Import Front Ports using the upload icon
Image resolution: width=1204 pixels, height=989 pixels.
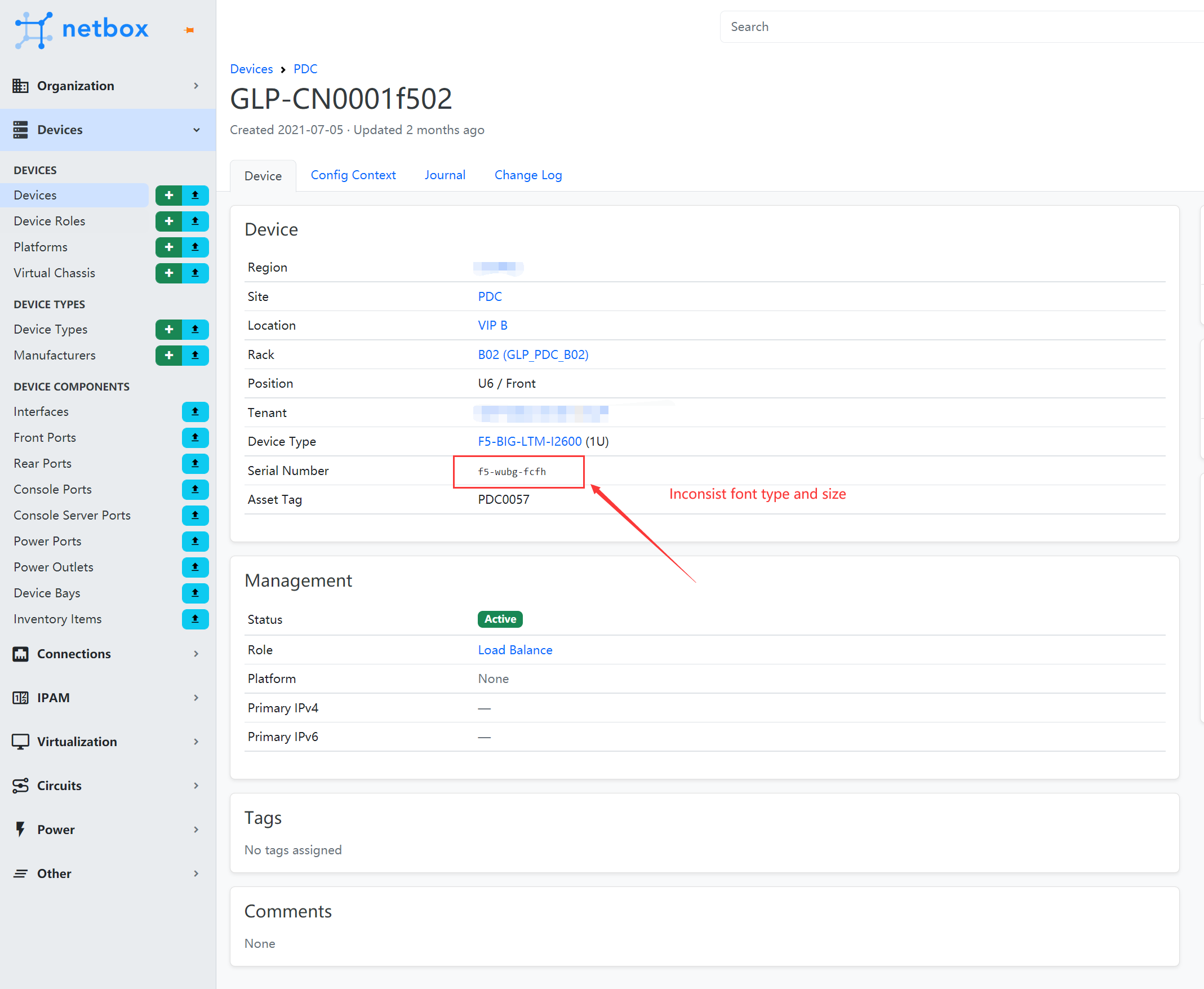[196, 437]
